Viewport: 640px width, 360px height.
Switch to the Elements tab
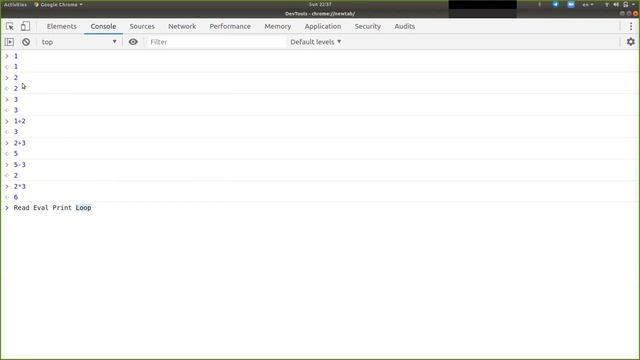[62, 26]
